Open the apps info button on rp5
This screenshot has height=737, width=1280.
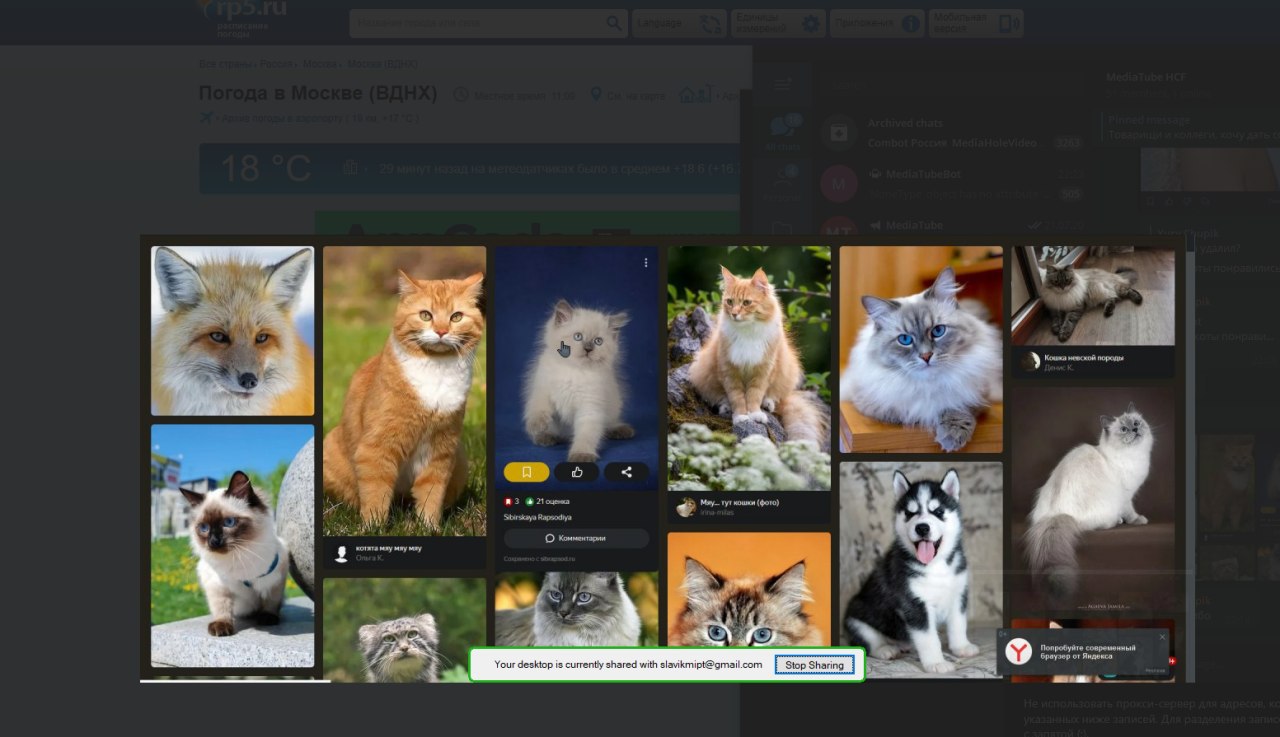coord(911,24)
